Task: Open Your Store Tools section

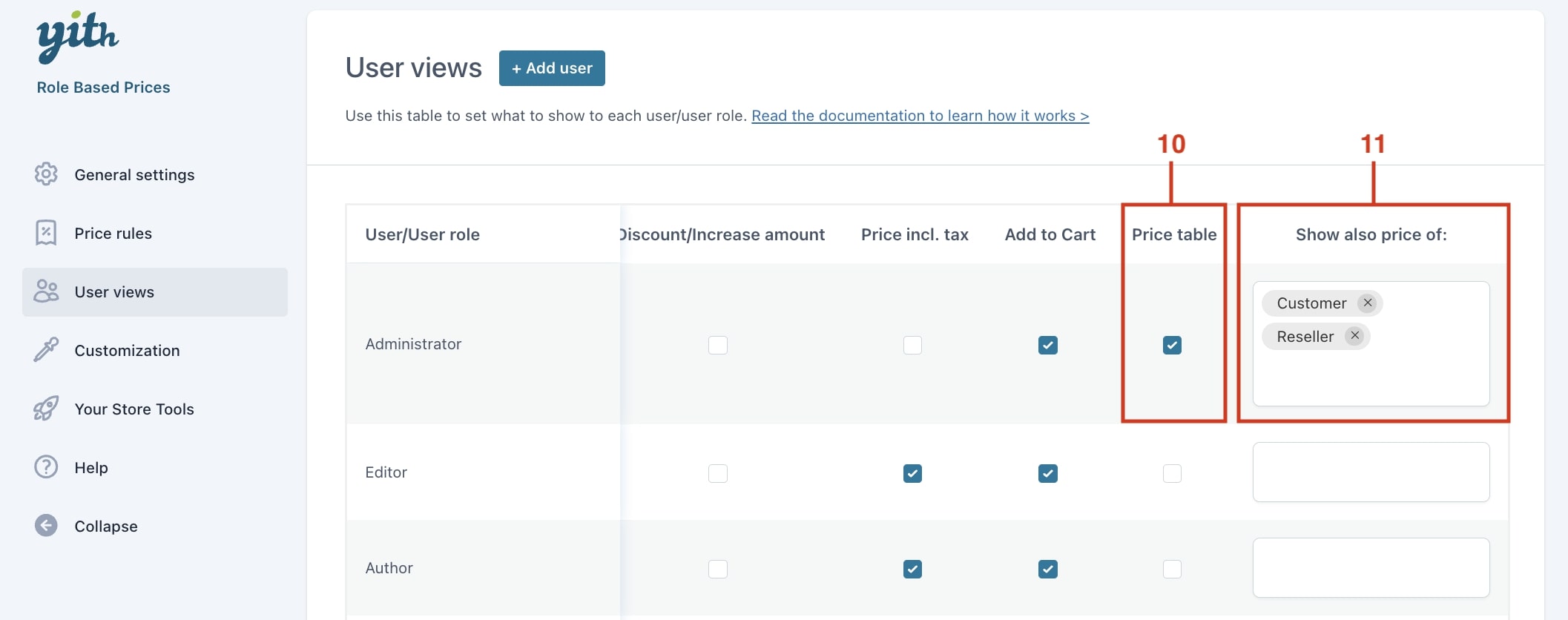Action: (x=155, y=409)
